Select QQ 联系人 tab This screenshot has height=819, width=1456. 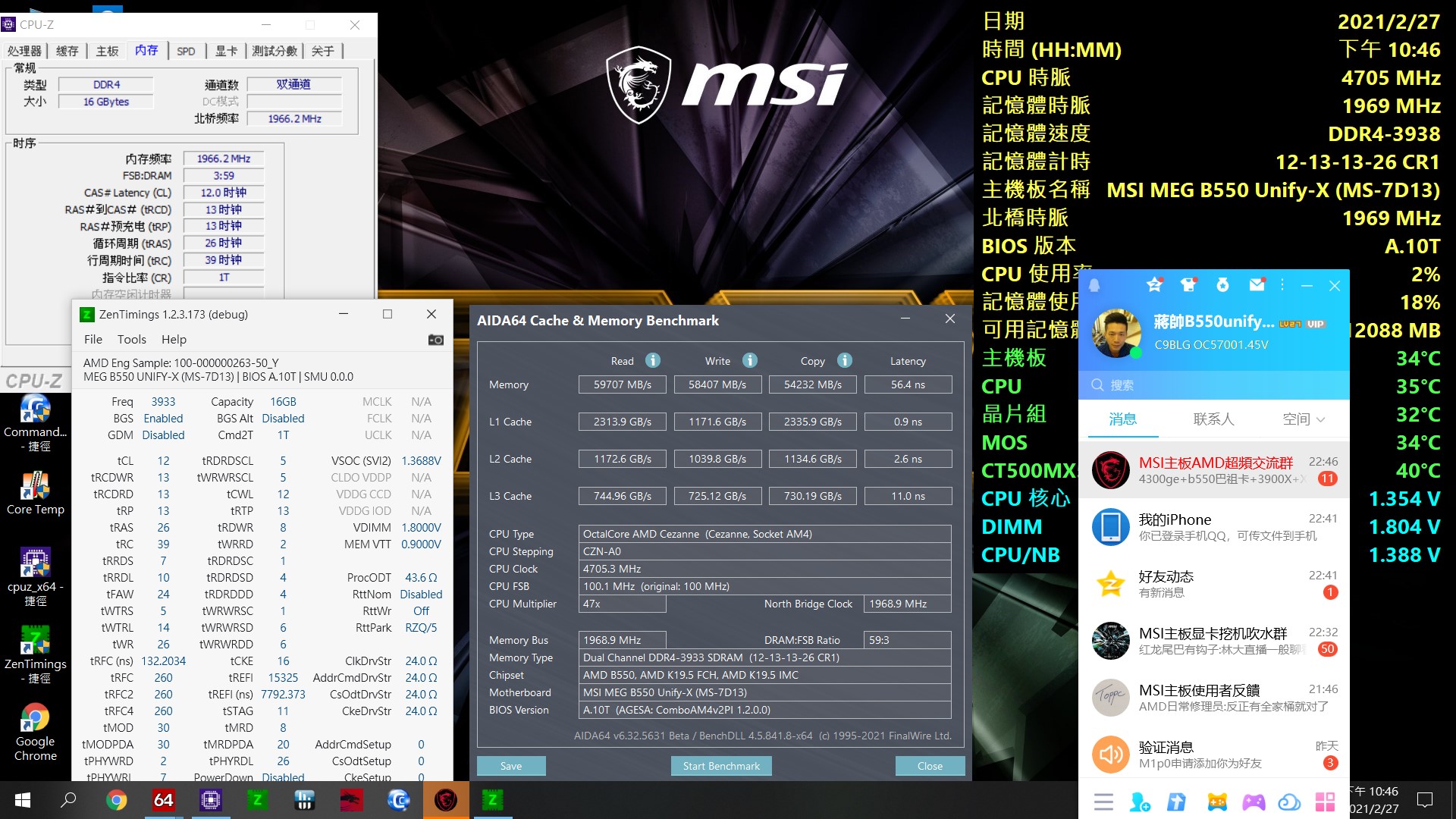(x=1213, y=419)
